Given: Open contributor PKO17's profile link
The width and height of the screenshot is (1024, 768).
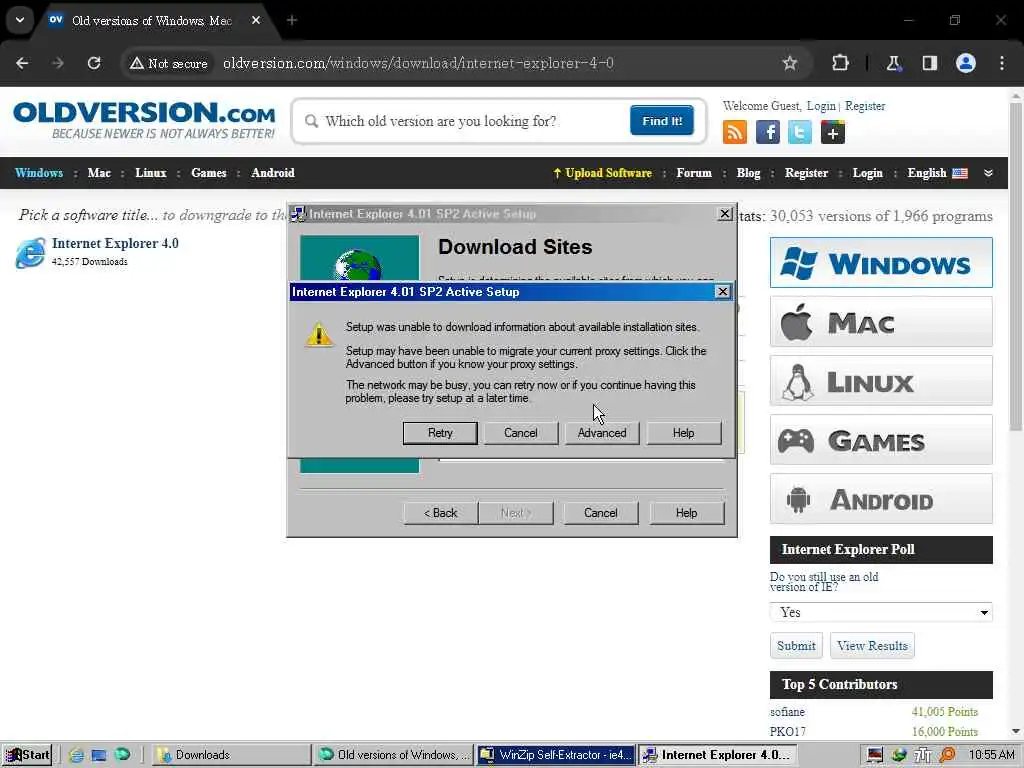Looking at the screenshot, I should coord(788,731).
